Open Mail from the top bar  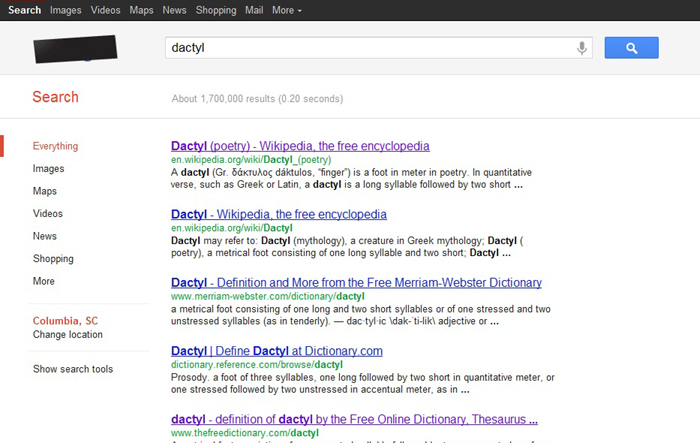pyautogui.click(x=254, y=10)
